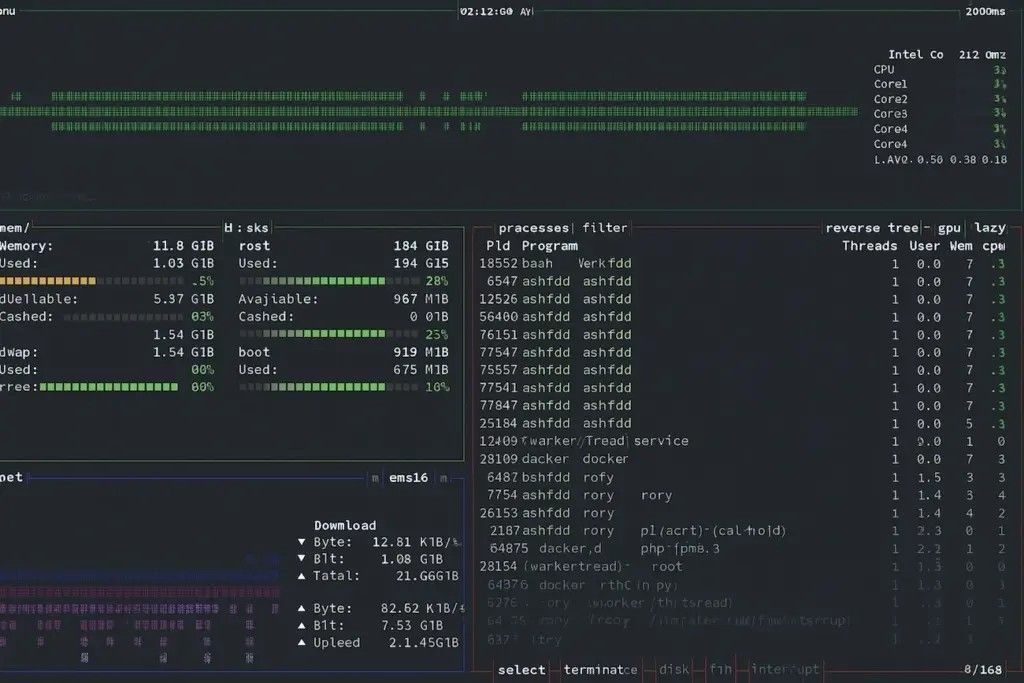This screenshot has width=1024, height=683.
Task: Toggle tree view for processes
Action: coord(903,228)
